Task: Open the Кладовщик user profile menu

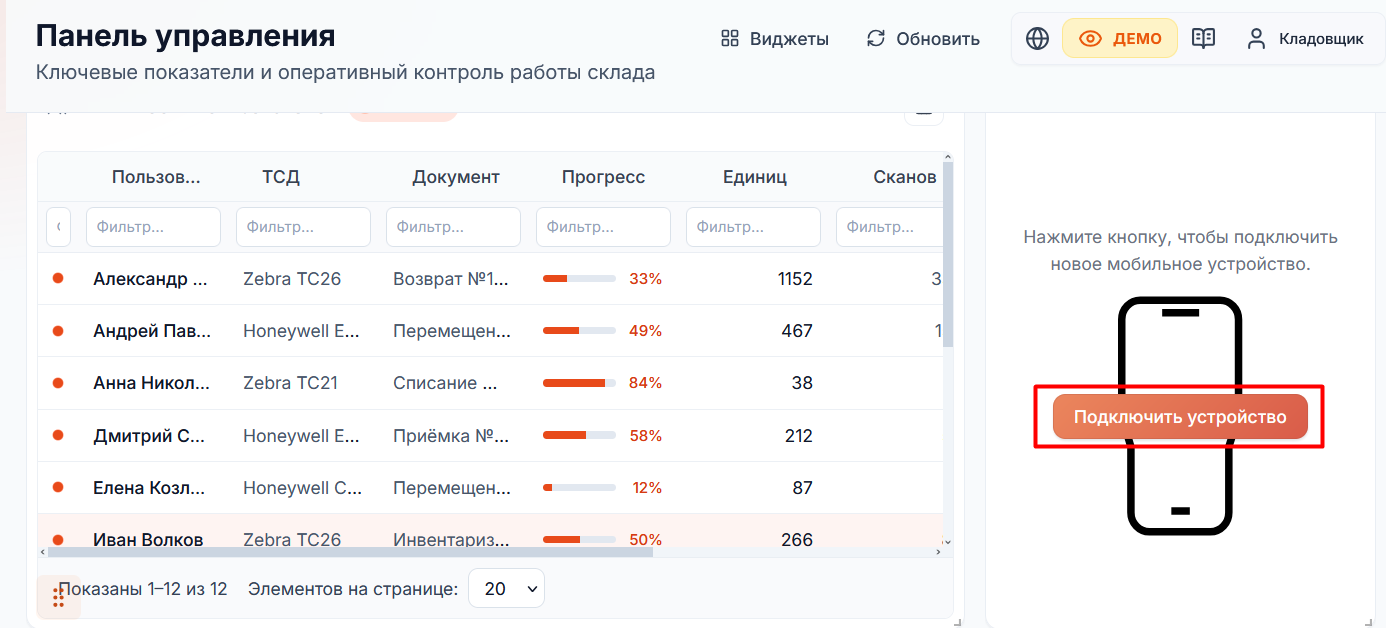Action: click(1305, 39)
